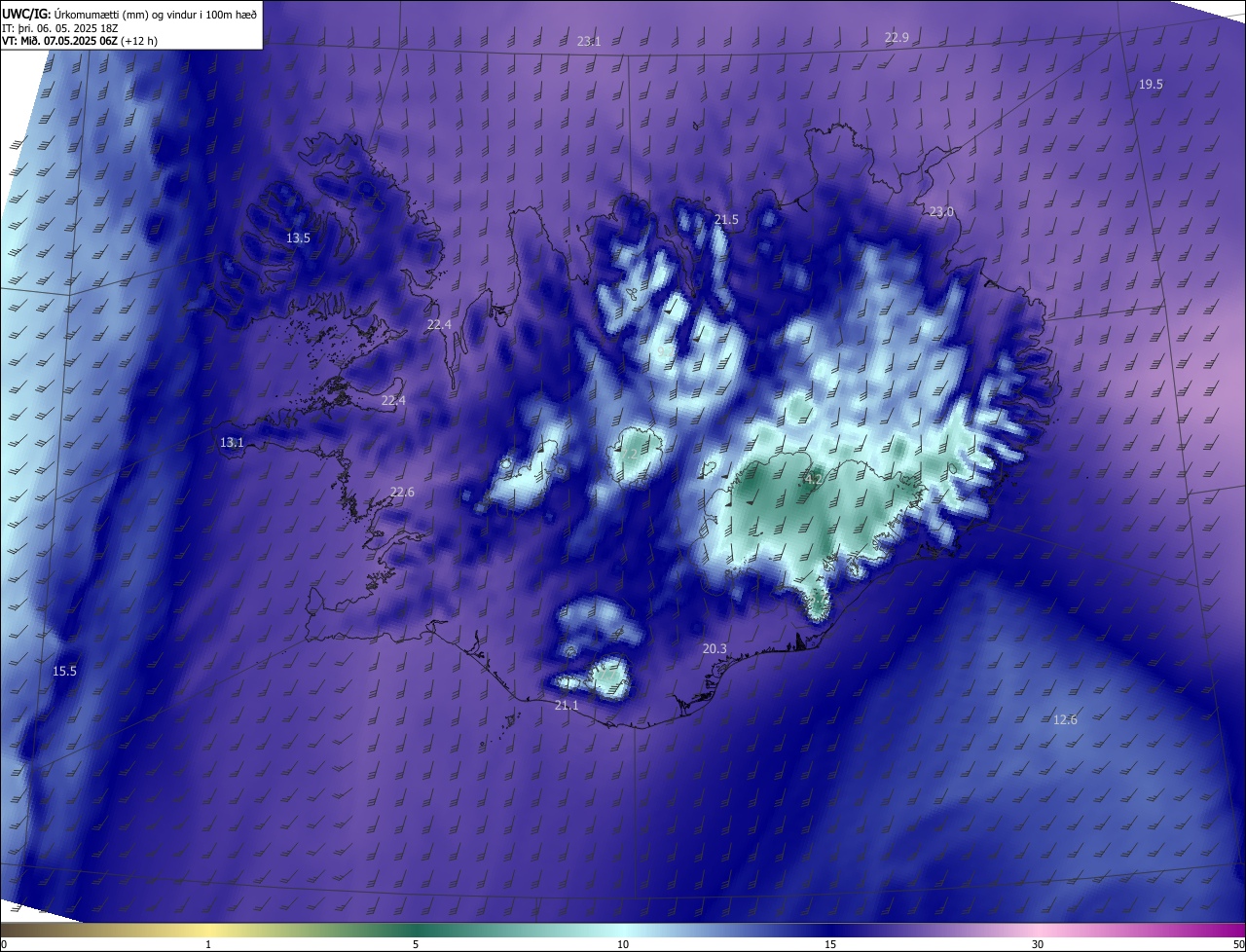Click the 23.1 value on the map
The image size is (1246, 952).
point(589,41)
